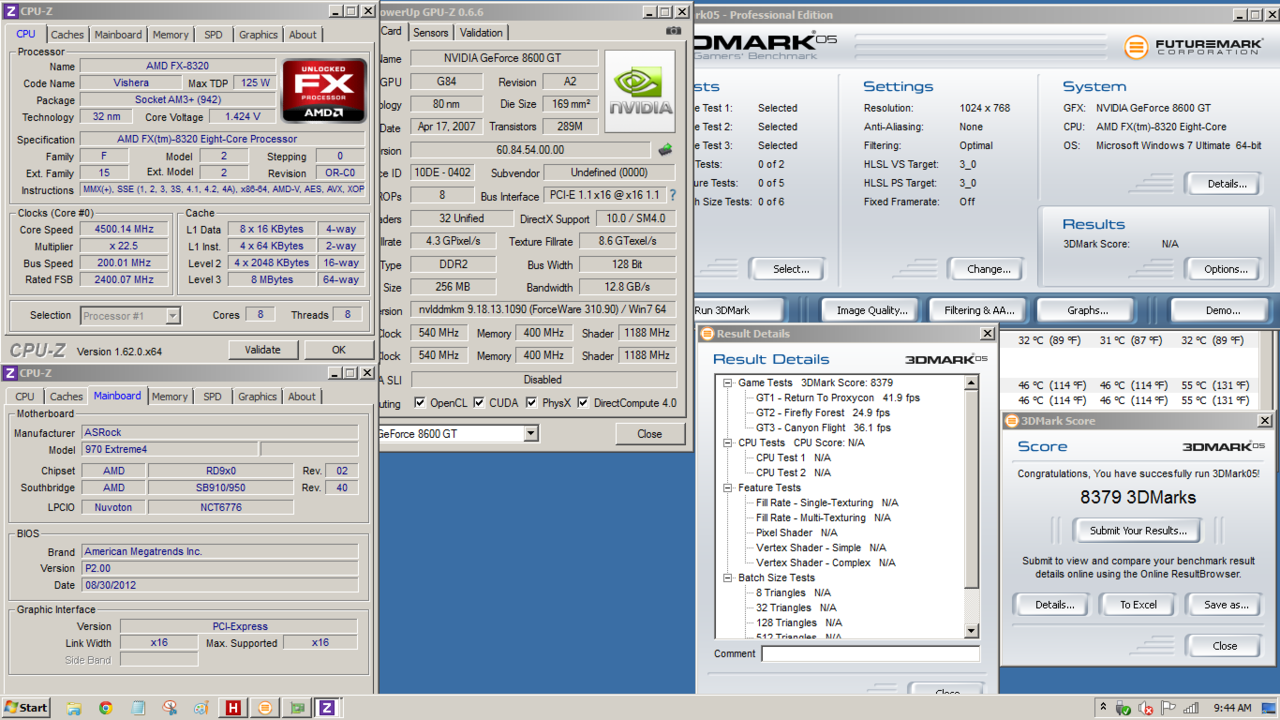The height and width of the screenshot is (720, 1280).
Task: Click Submit Your Results button
Action: (x=1138, y=531)
